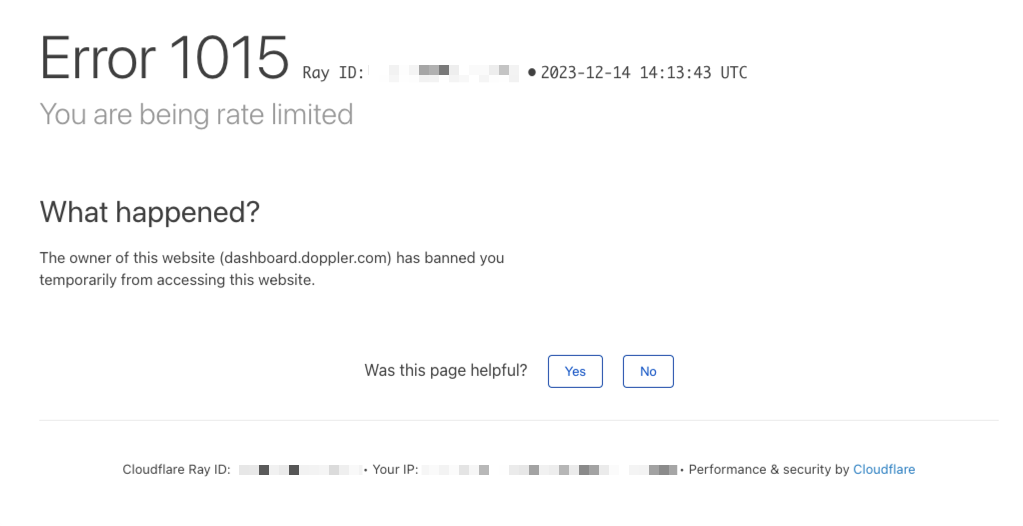
Task: Click the 'Was this page helpful?' label
Action: (446, 371)
